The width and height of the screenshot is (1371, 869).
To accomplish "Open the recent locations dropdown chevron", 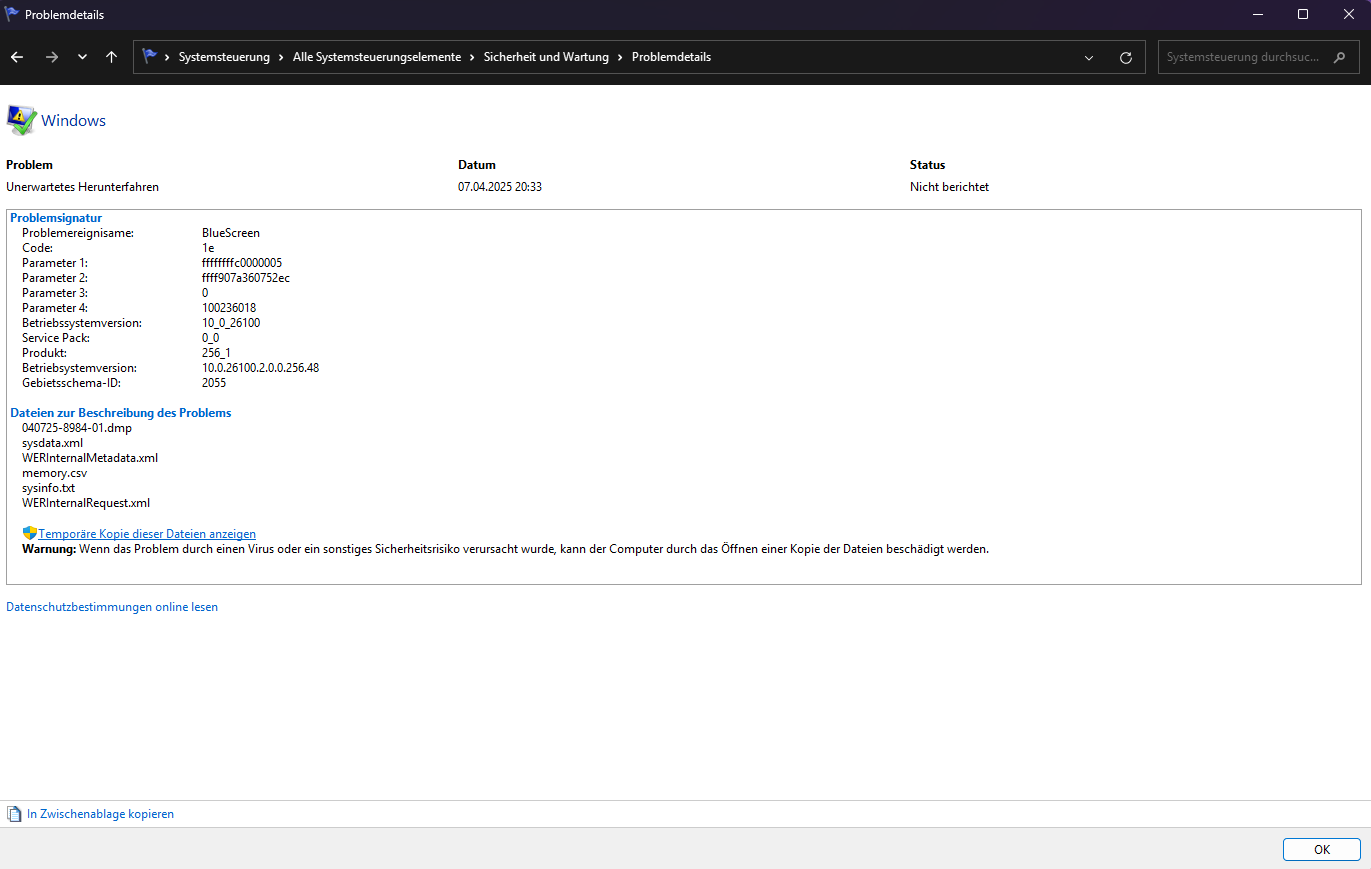I will pyautogui.click(x=82, y=57).
